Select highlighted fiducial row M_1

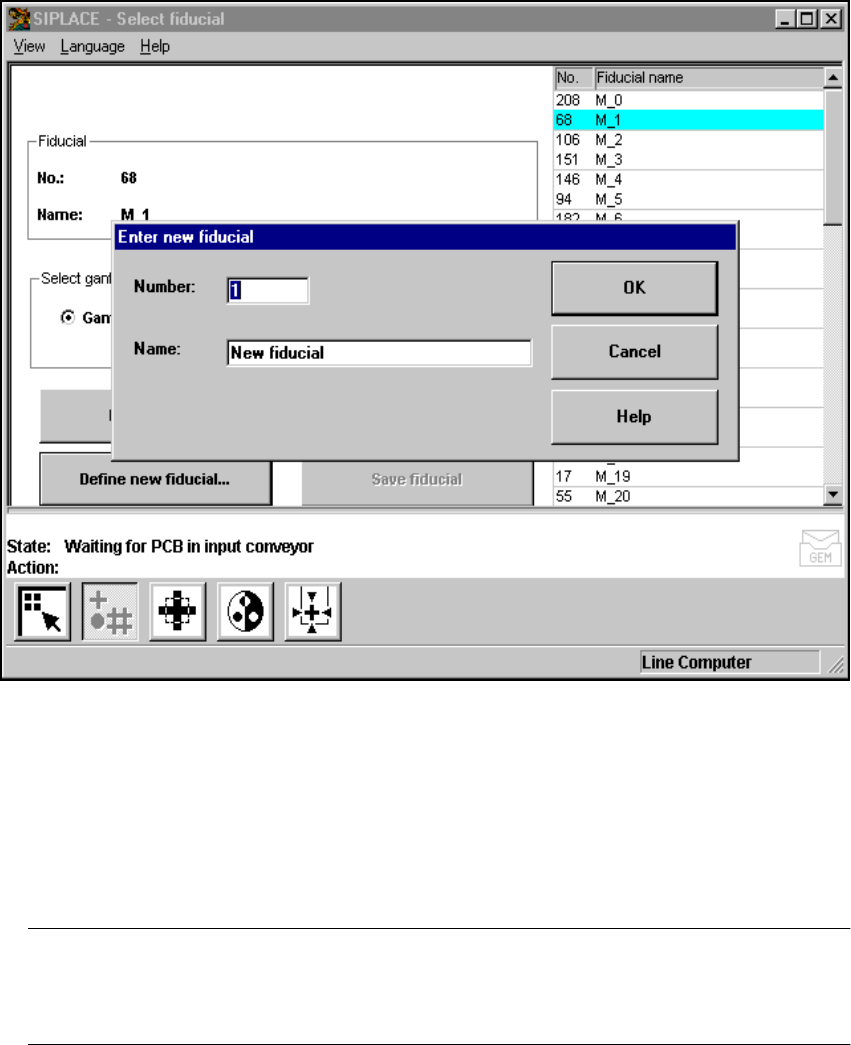click(x=688, y=120)
